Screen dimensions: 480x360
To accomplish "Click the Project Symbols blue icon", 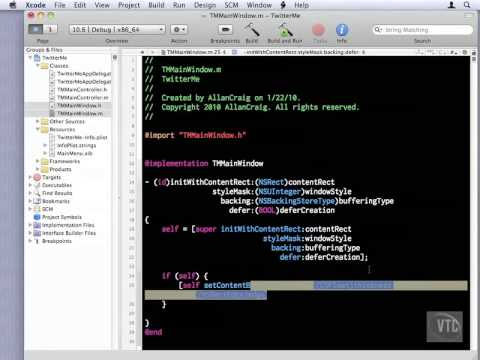I will click(x=37, y=217).
